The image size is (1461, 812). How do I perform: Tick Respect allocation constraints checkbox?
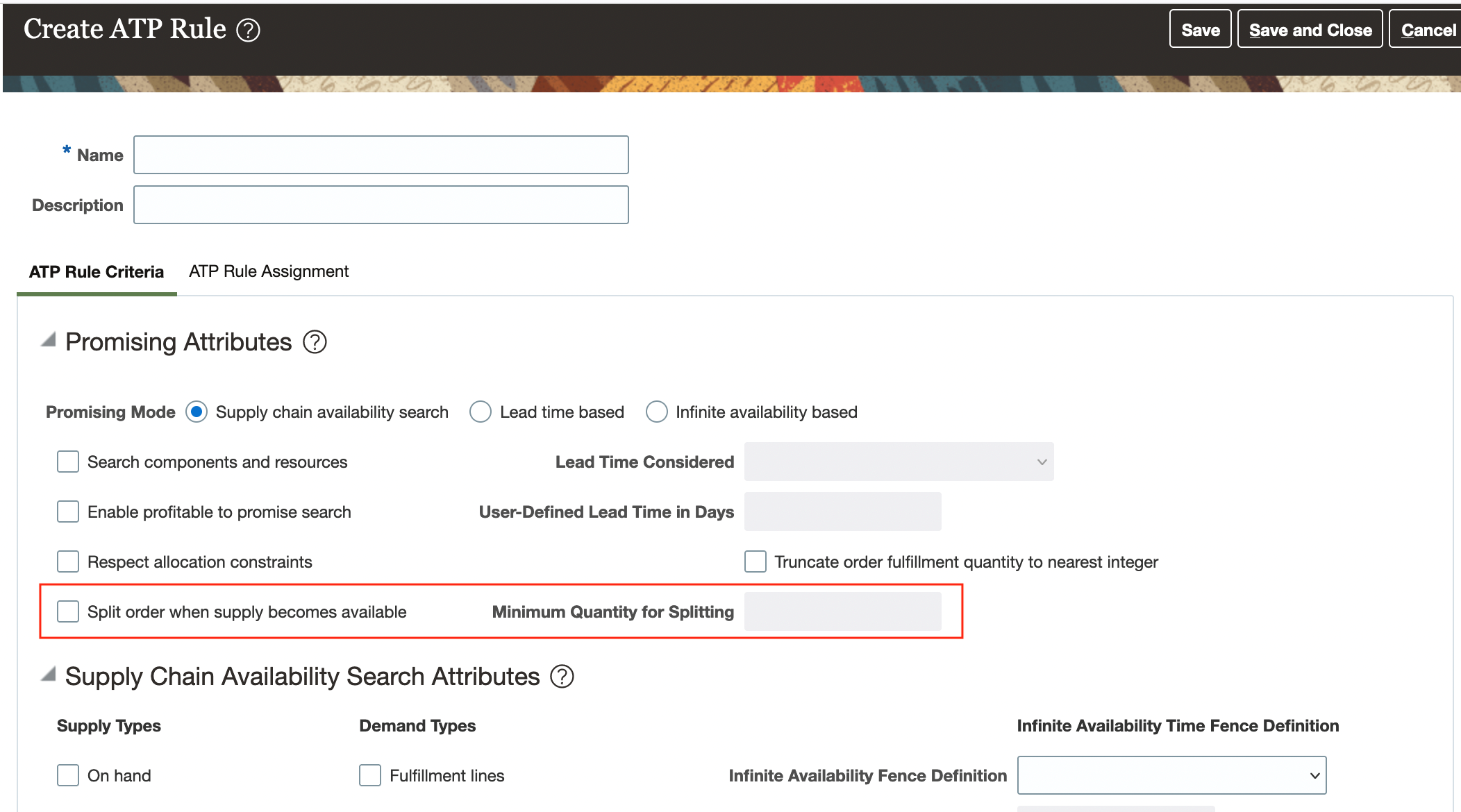click(68, 562)
